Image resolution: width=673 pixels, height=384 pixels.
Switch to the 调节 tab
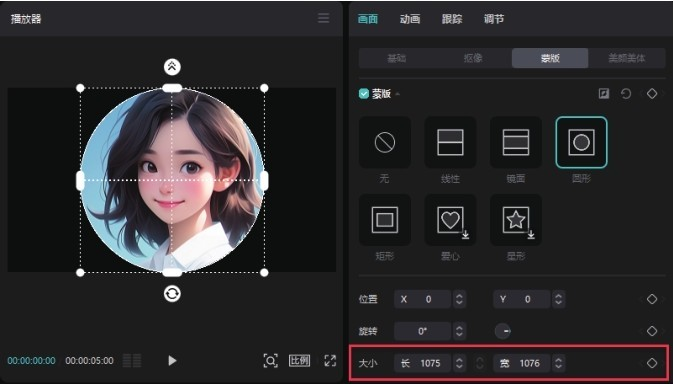pyautogui.click(x=494, y=19)
